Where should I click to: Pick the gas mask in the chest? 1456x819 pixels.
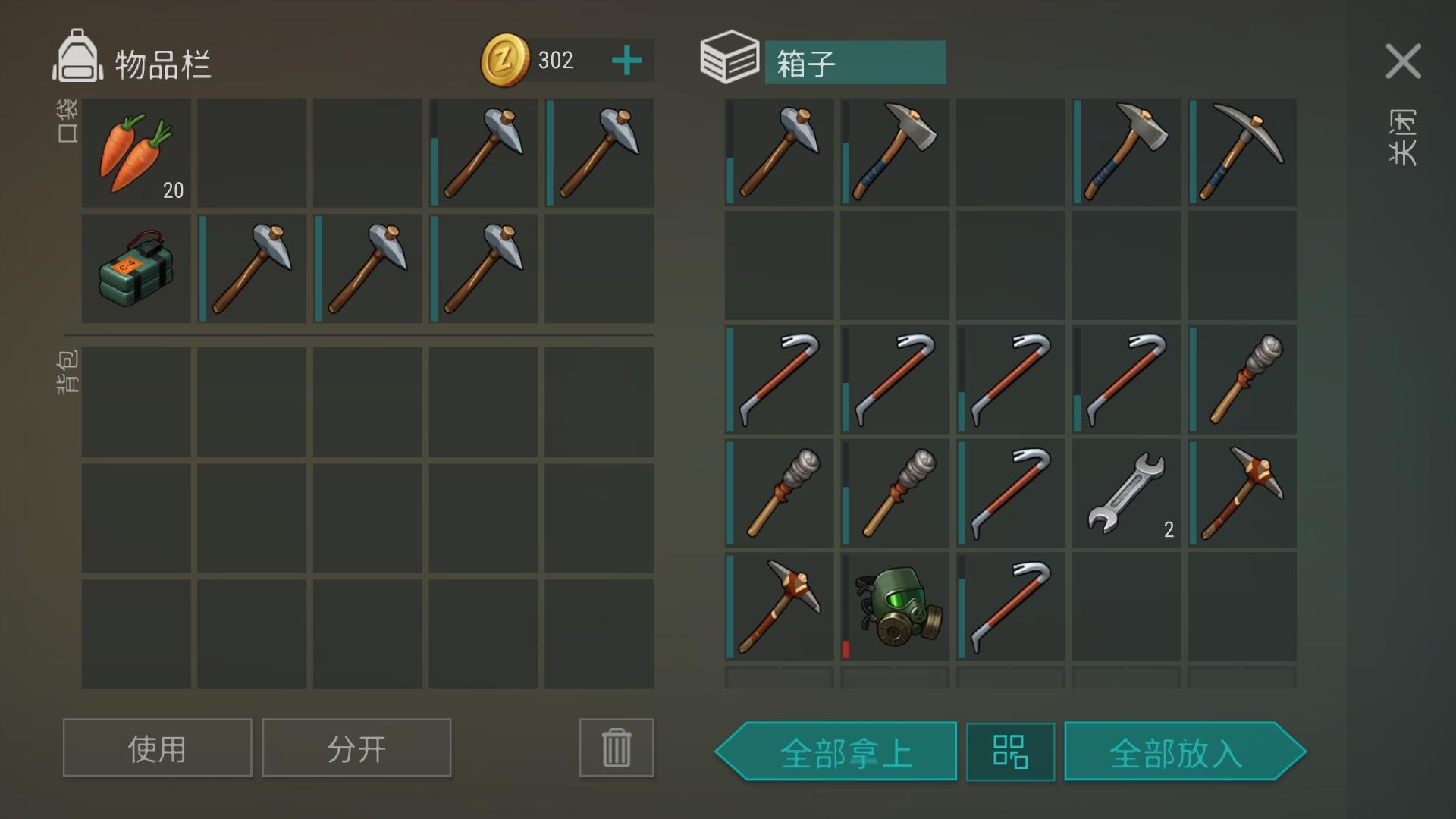tap(895, 607)
